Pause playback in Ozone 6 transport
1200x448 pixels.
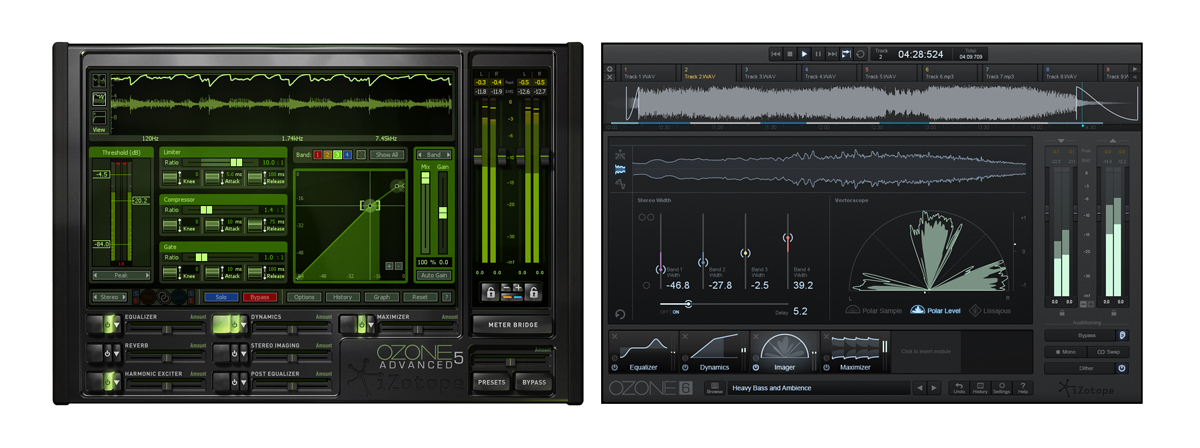click(818, 54)
